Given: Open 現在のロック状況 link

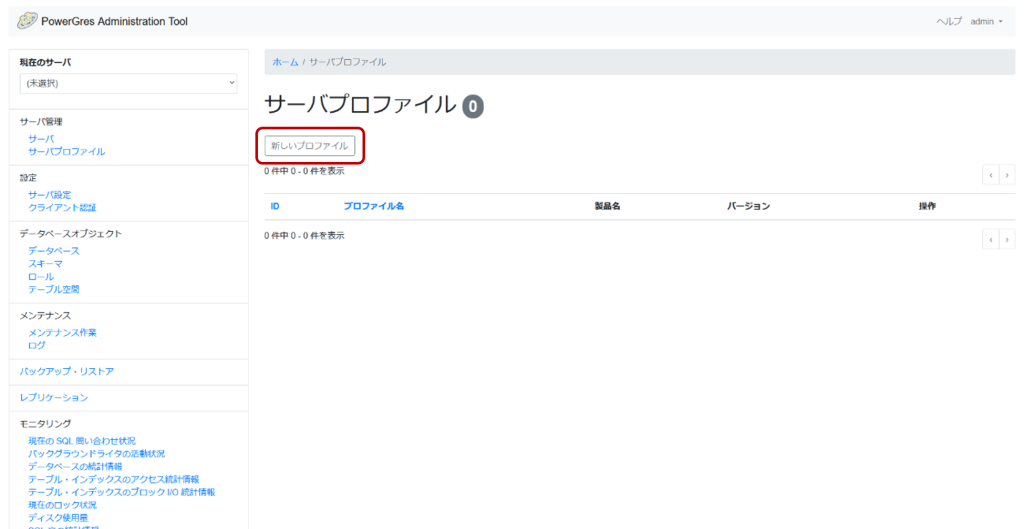Looking at the screenshot, I should [x=62, y=505].
